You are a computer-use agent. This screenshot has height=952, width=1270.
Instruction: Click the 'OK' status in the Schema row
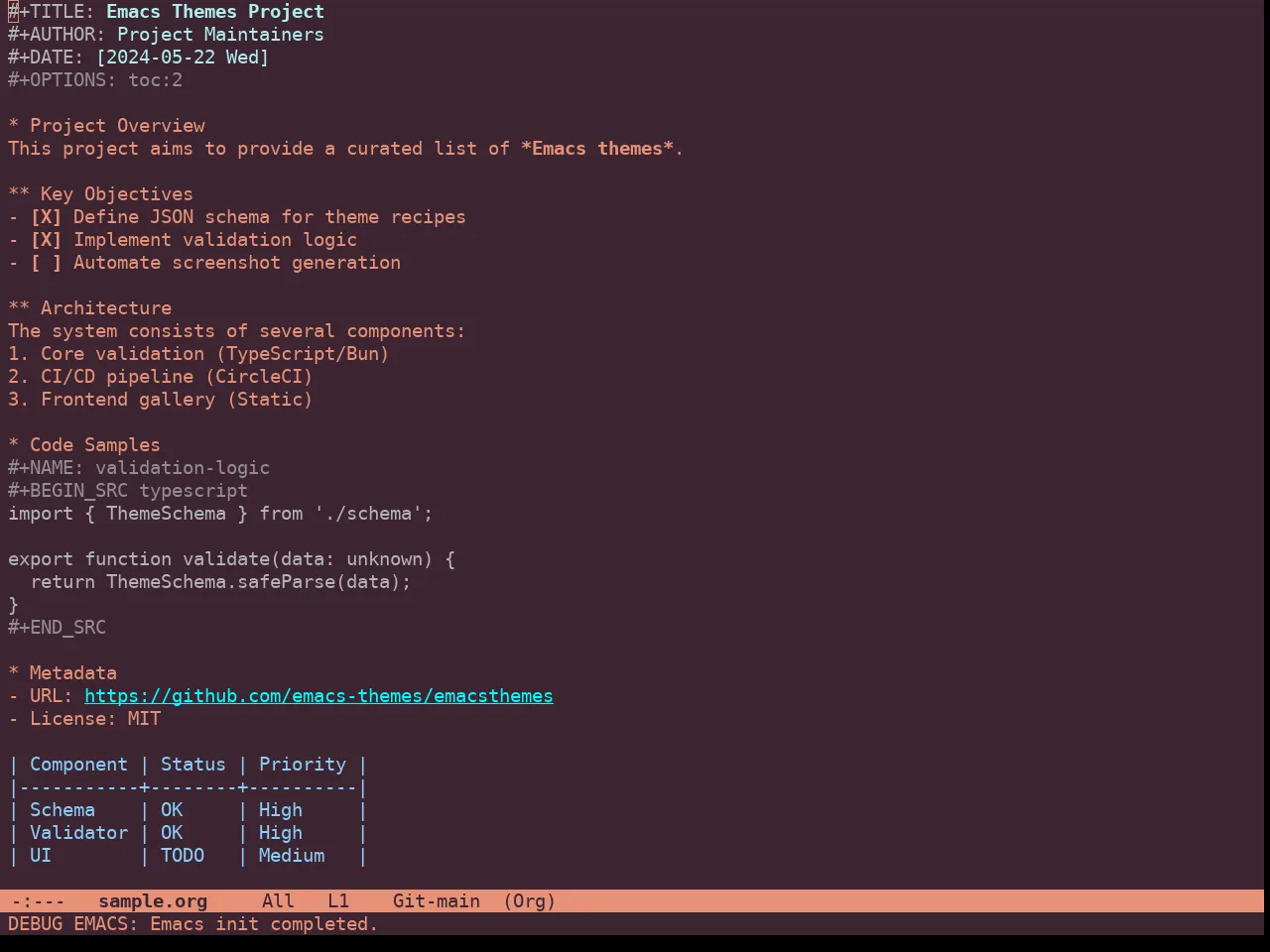[172, 810]
